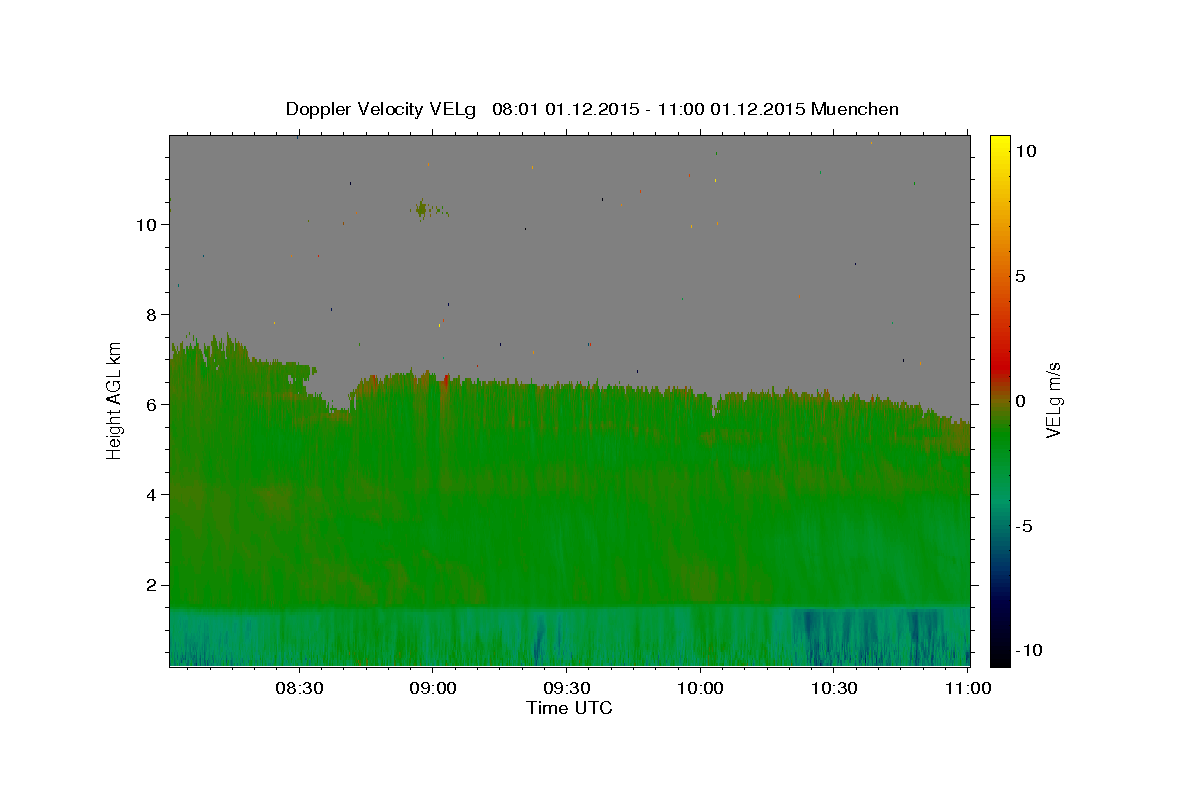Click the 'Time UTC' axis label
The width and height of the screenshot is (1200, 800).
[569, 708]
